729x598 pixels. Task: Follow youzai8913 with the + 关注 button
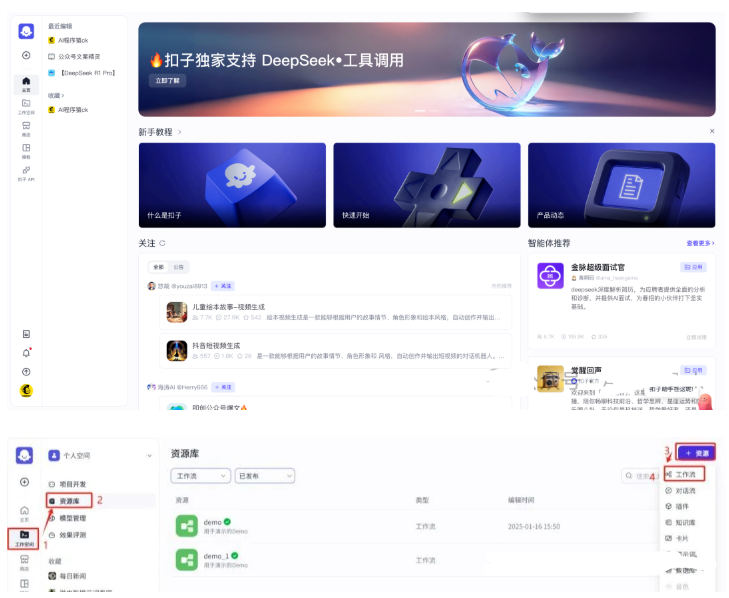coord(223,286)
